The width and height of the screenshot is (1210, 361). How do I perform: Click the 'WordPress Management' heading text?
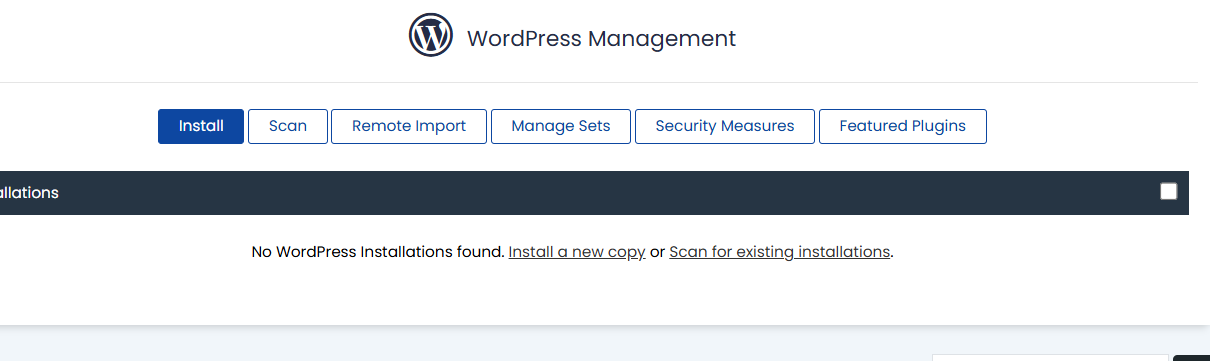tap(601, 39)
